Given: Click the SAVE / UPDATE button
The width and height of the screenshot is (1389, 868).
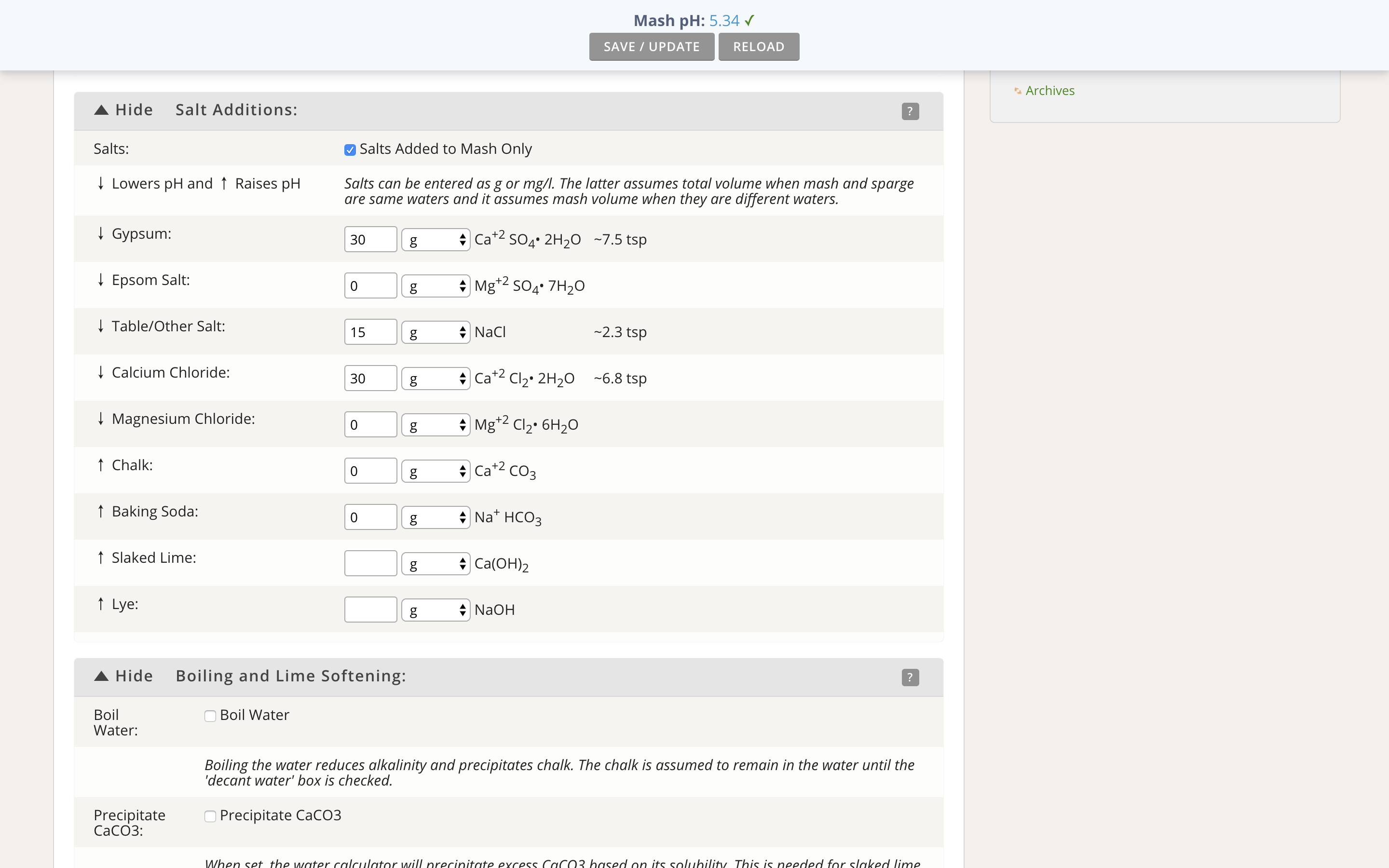Looking at the screenshot, I should 651,46.
